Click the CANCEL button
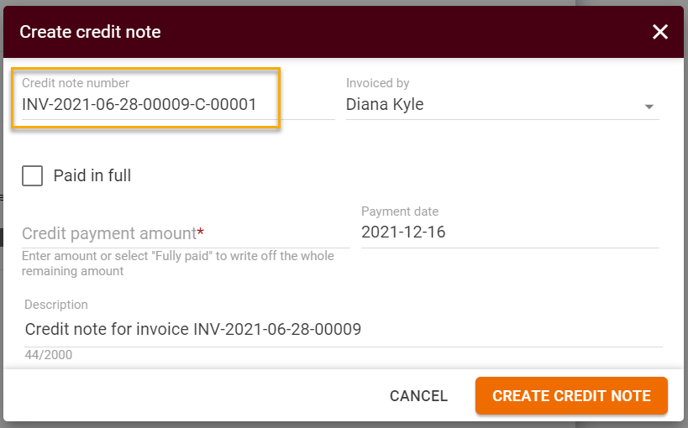This screenshot has height=428, width=688. tap(419, 396)
